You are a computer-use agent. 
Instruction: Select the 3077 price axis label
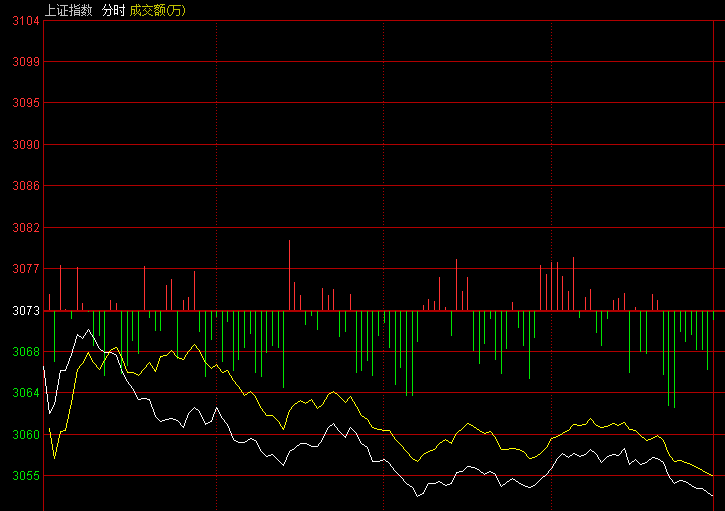pyautogui.click(x=26, y=269)
